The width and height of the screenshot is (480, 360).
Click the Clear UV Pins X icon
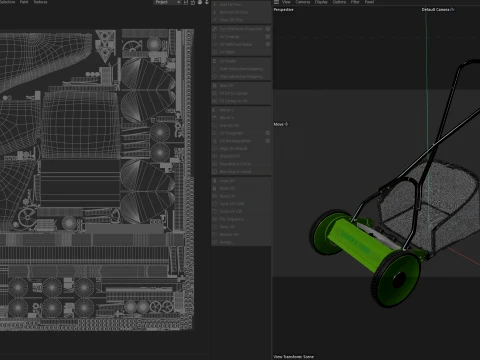(215, 20)
